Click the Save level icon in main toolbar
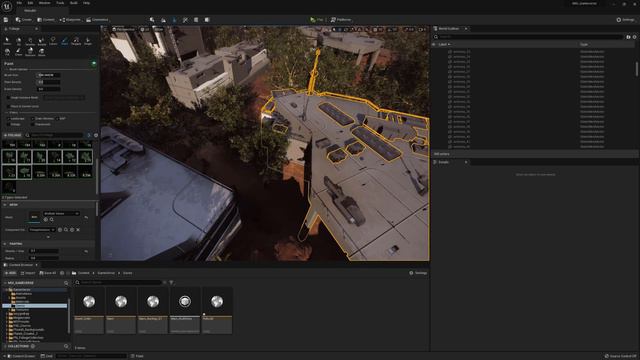This screenshot has height=360, width=640. (x=6, y=20)
